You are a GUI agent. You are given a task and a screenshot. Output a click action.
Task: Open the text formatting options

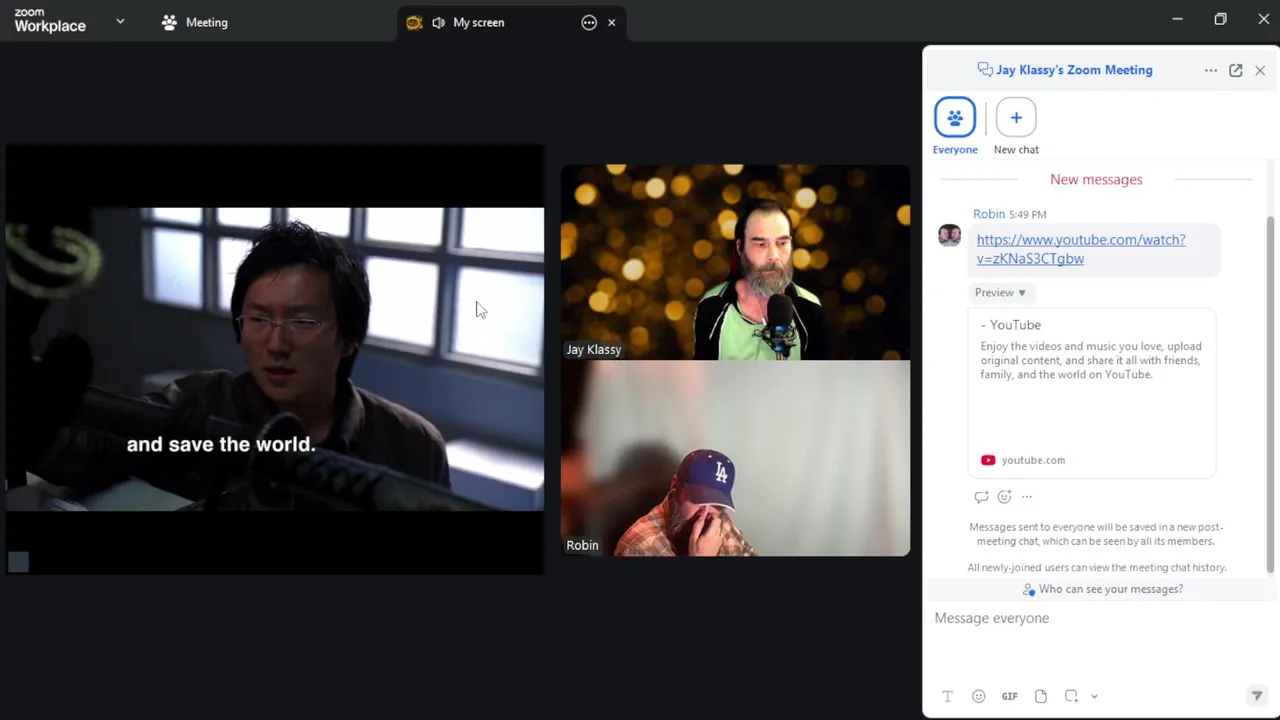pyautogui.click(x=947, y=696)
